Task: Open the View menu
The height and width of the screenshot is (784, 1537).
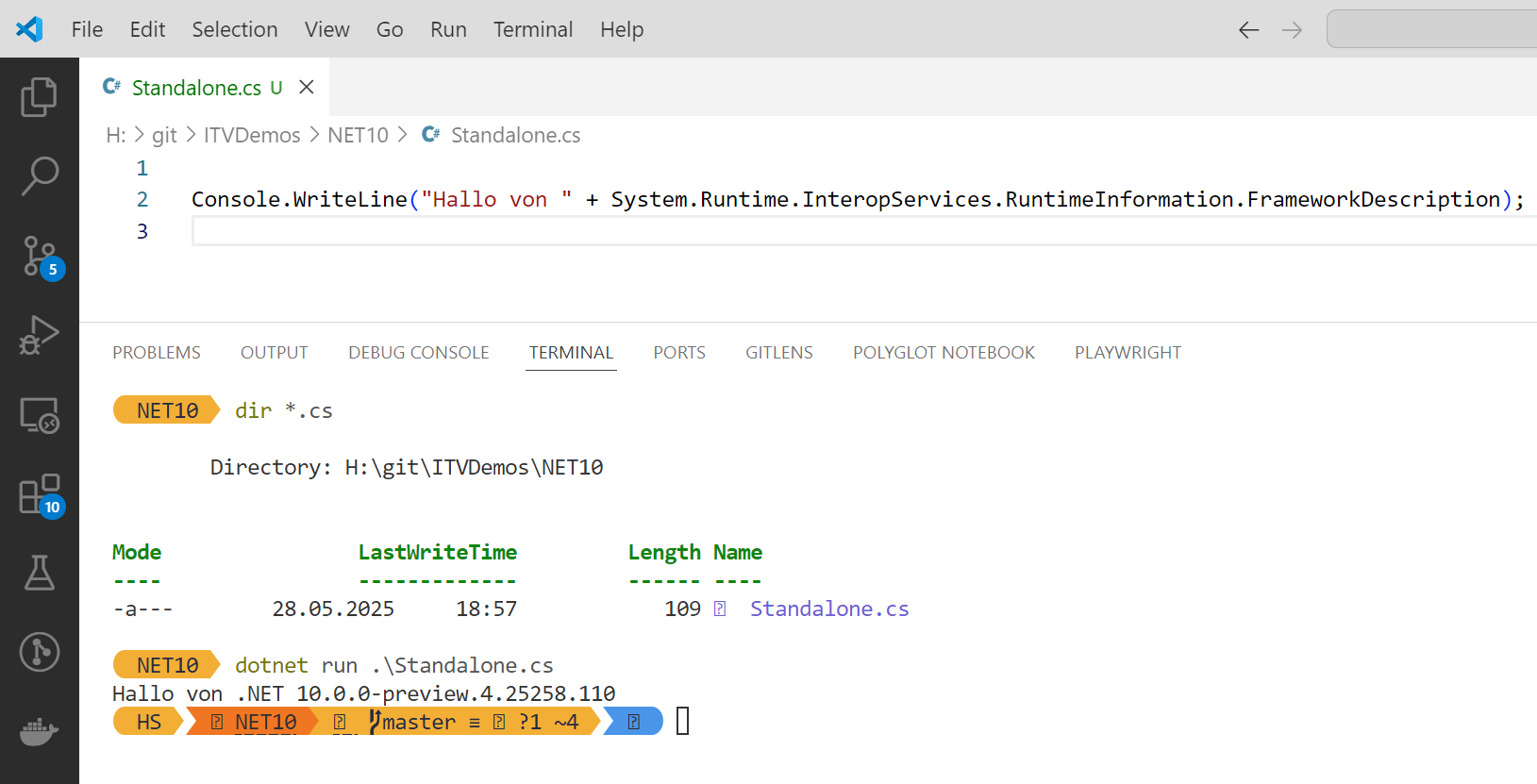Action: (x=326, y=29)
